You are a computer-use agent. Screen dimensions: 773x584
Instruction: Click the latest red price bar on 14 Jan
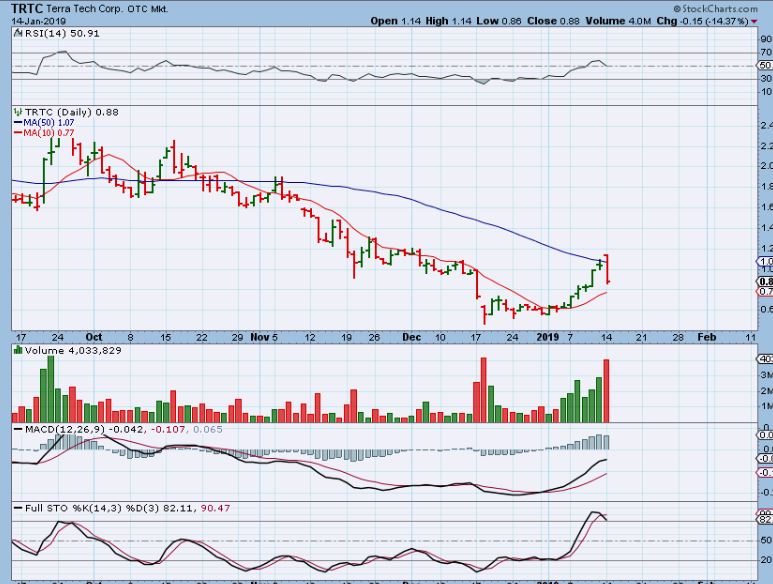(x=608, y=269)
